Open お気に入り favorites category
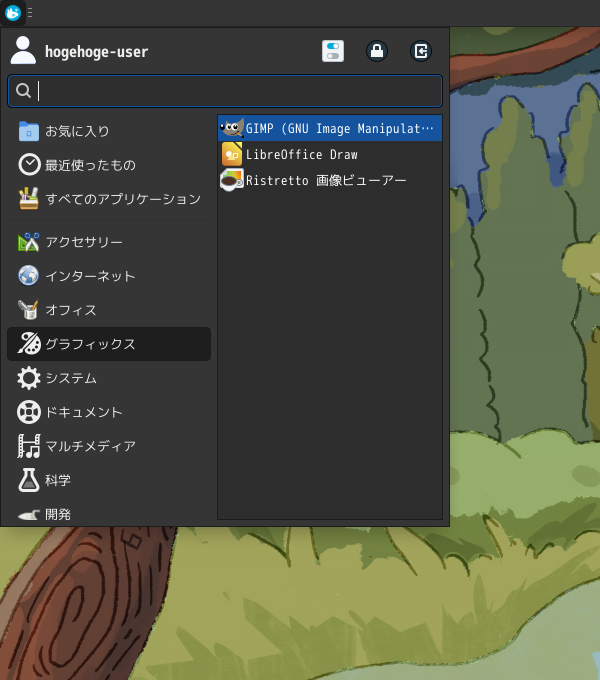Viewport: 600px width, 680px height. tap(109, 131)
